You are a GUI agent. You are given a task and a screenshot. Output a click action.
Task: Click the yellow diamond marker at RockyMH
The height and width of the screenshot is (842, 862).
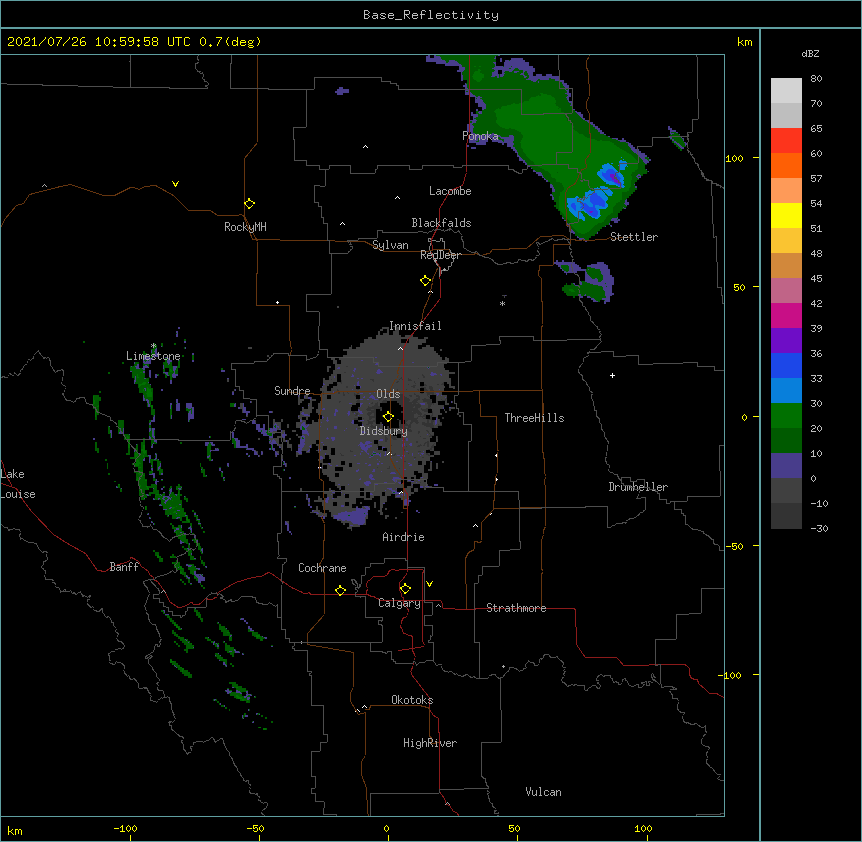tap(249, 204)
